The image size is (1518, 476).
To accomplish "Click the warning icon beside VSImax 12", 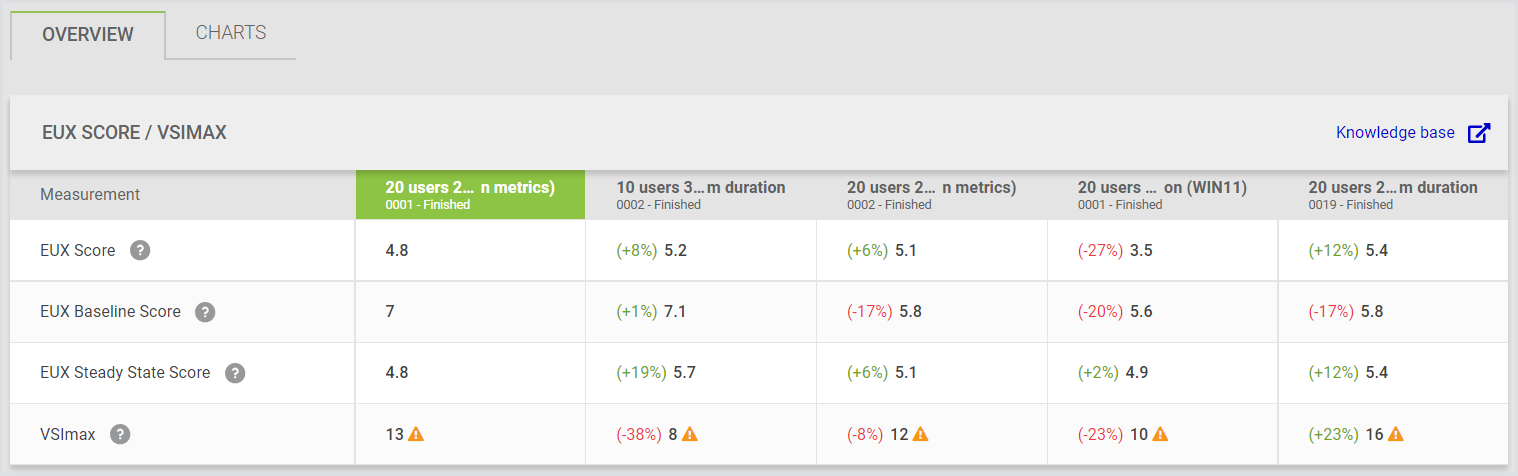I will click(x=921, y=434).
